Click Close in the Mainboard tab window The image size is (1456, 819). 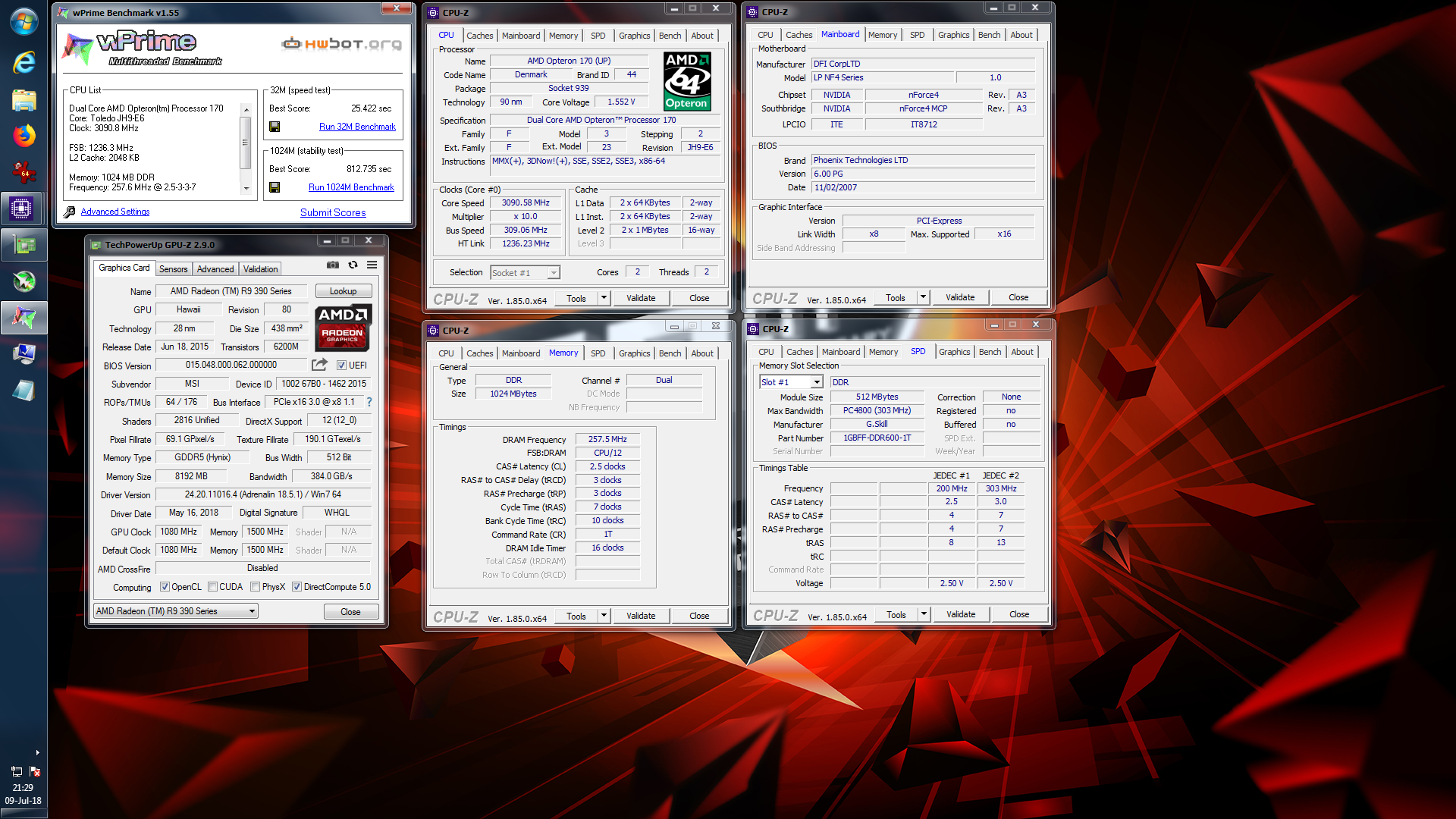1018,297
